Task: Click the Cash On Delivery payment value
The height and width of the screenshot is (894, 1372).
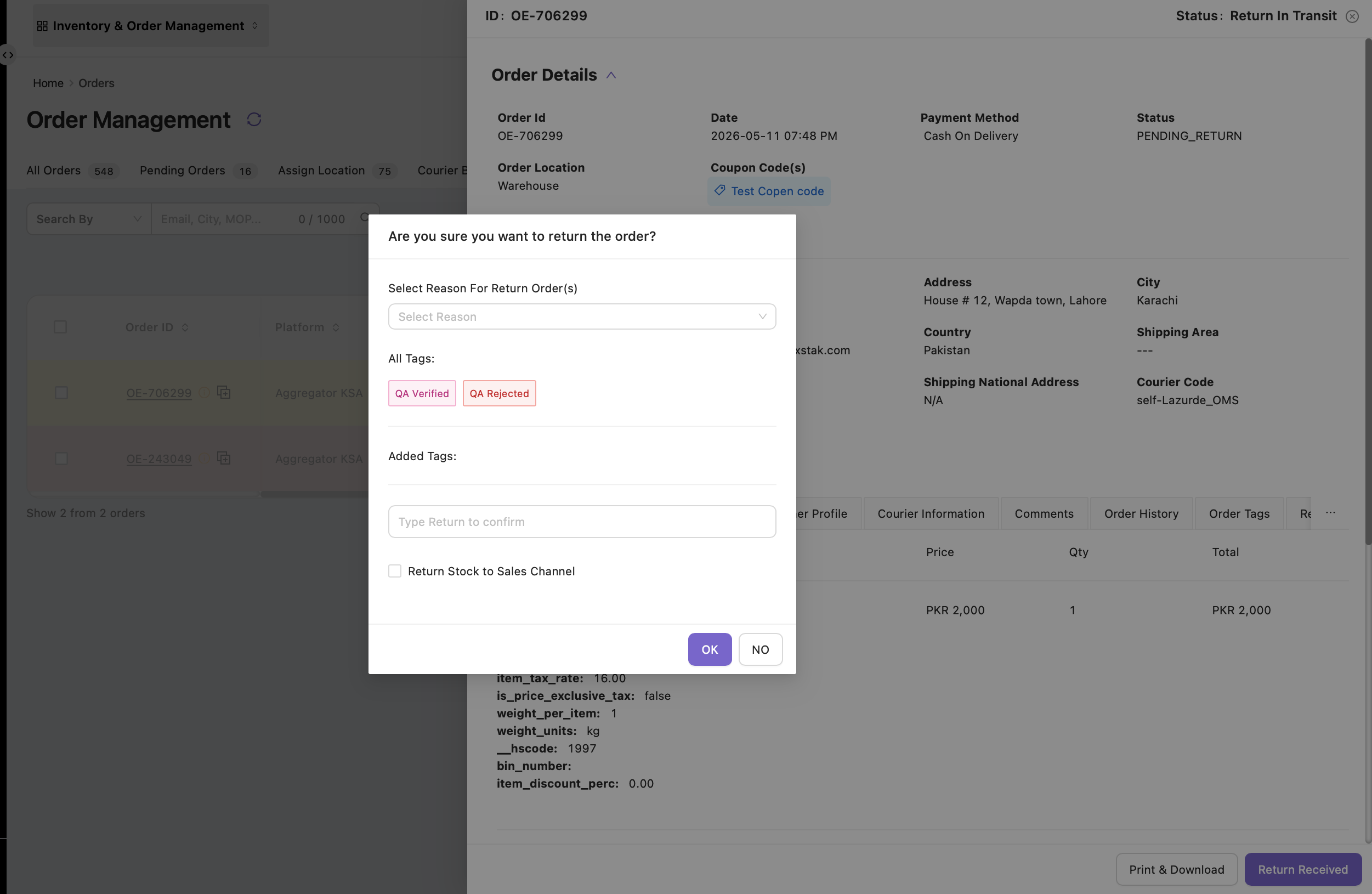Action: point(971,136)
